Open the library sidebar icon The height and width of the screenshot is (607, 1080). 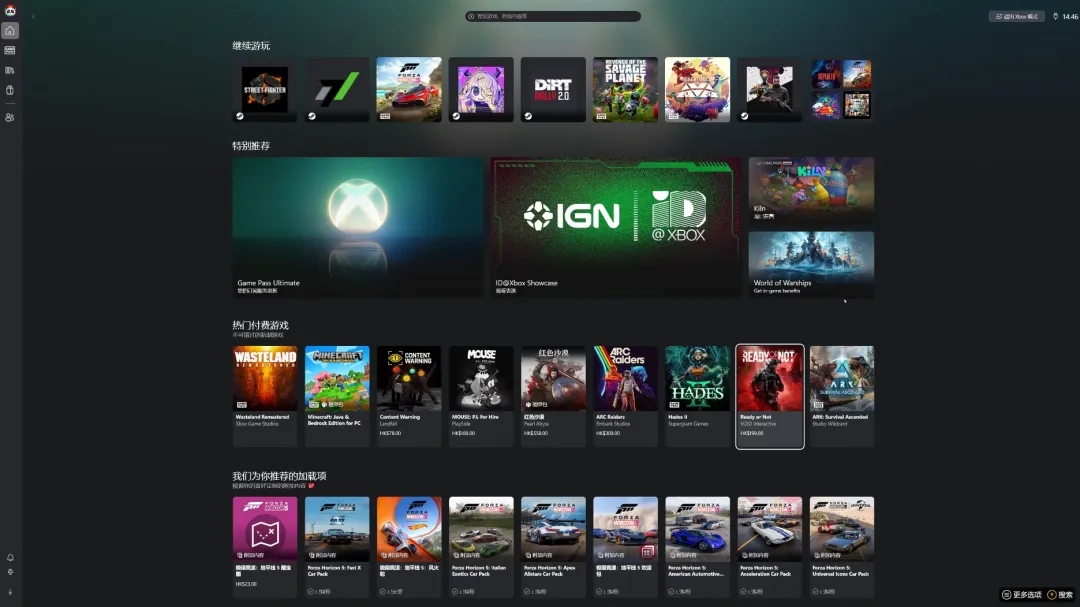[x=10, y=70]
